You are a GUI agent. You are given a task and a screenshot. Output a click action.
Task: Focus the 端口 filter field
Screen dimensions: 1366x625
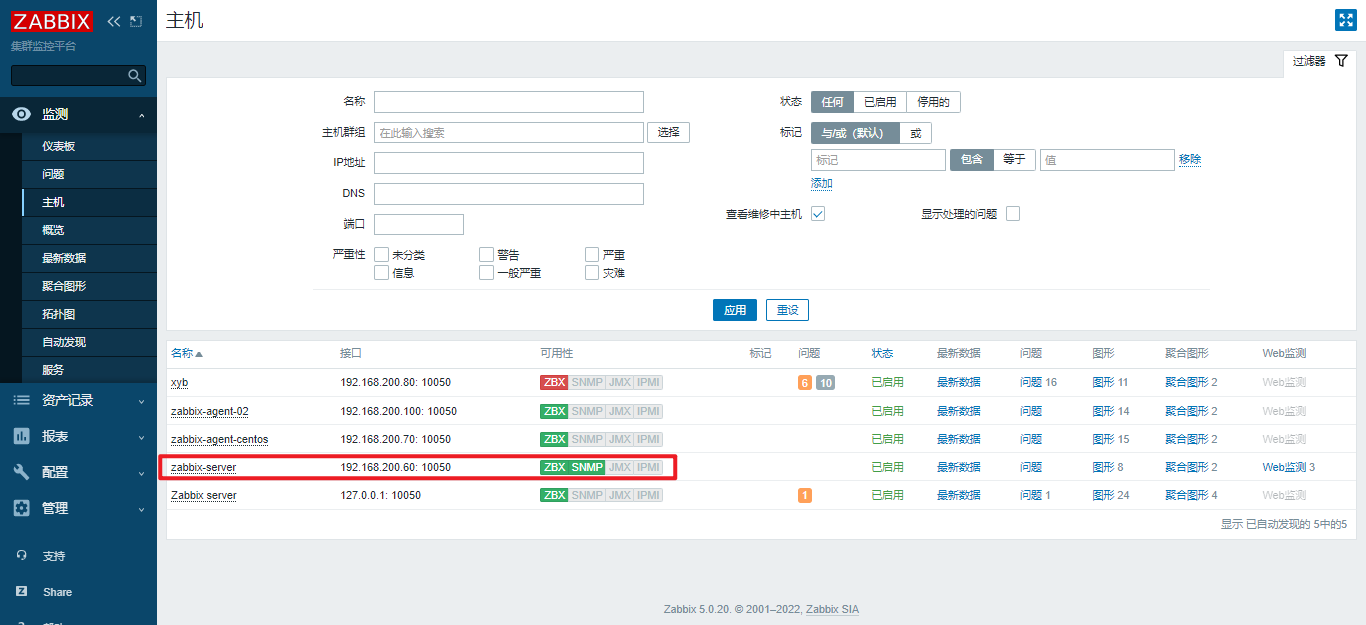pos(419,224)
